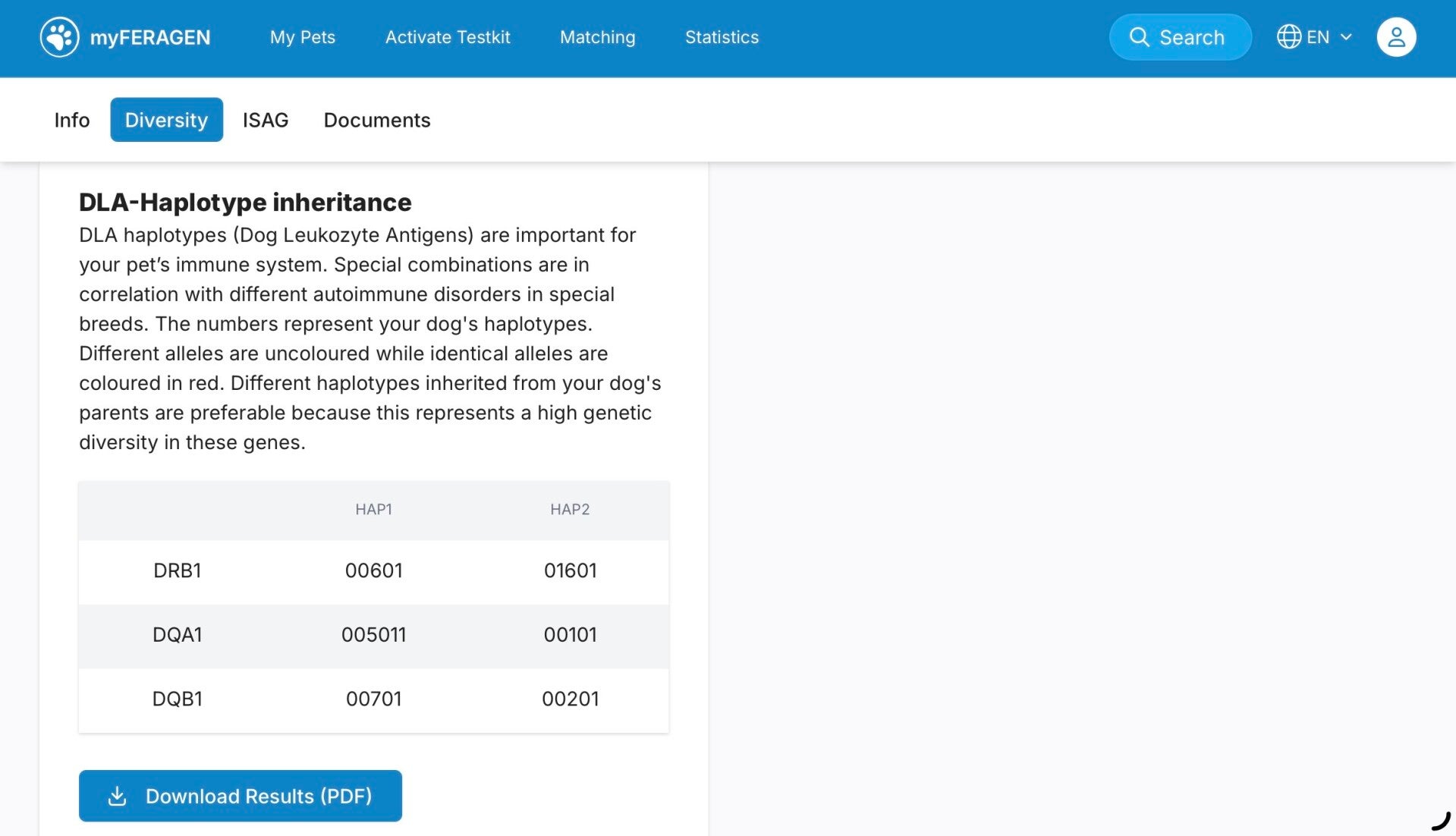The height and width of the screenshot is (836, 1456).
Task: Click the value 00201
Action: [x=570, y=699]
